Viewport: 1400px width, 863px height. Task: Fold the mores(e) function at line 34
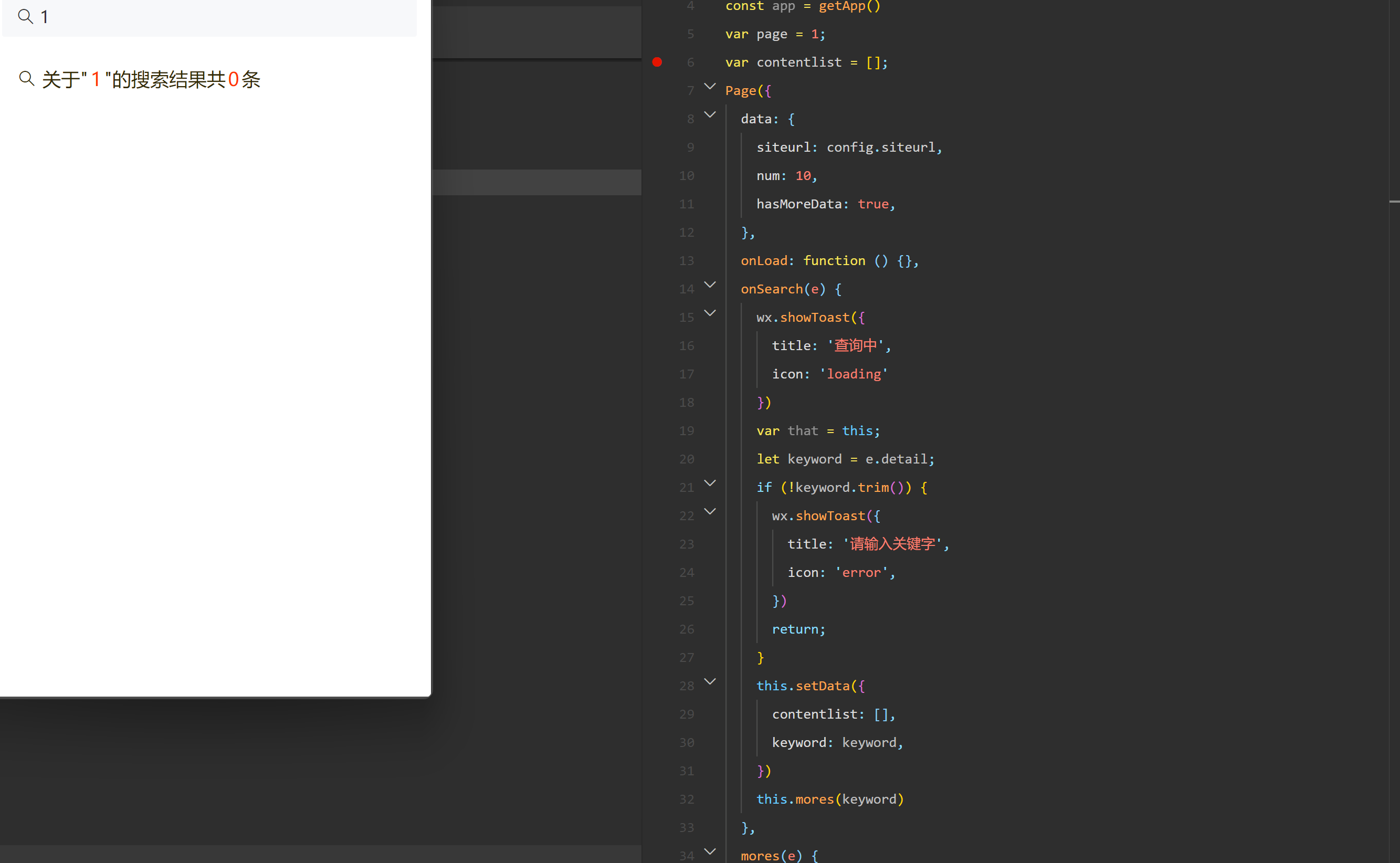tap(709, 851)
